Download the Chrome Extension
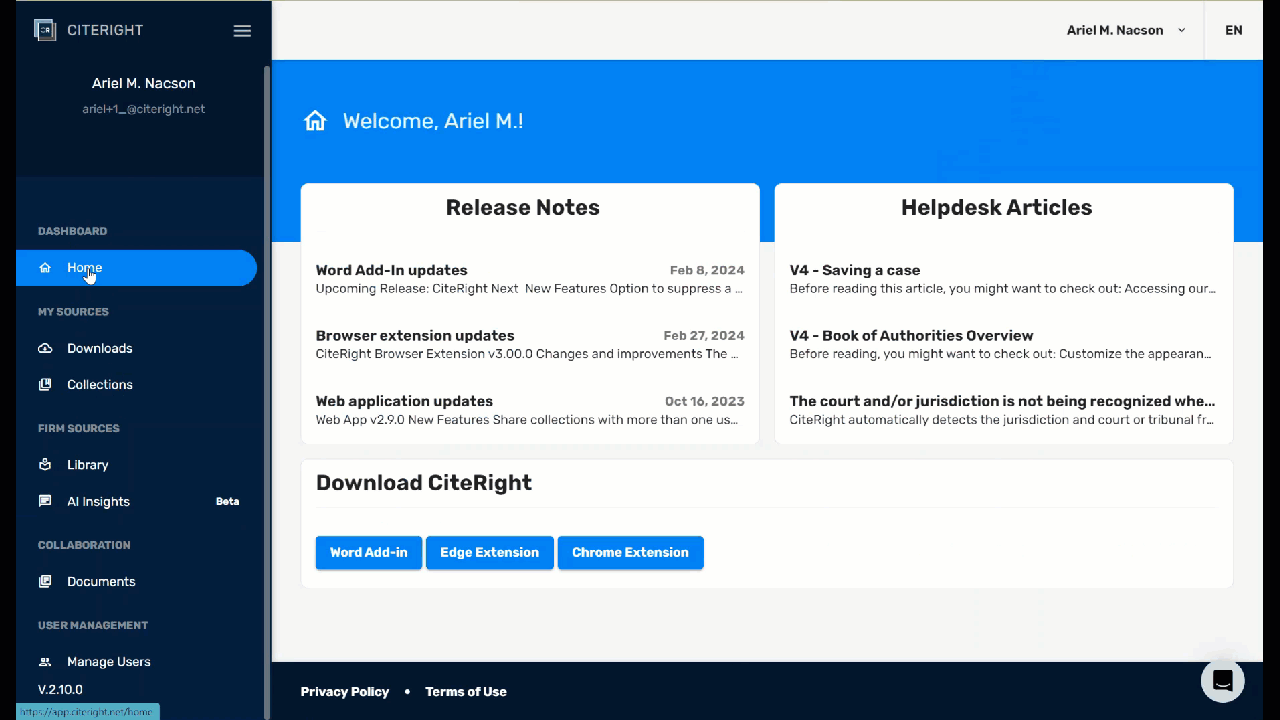The width and height of the screenshot is (1280, 720). click(x=630, y=552)
